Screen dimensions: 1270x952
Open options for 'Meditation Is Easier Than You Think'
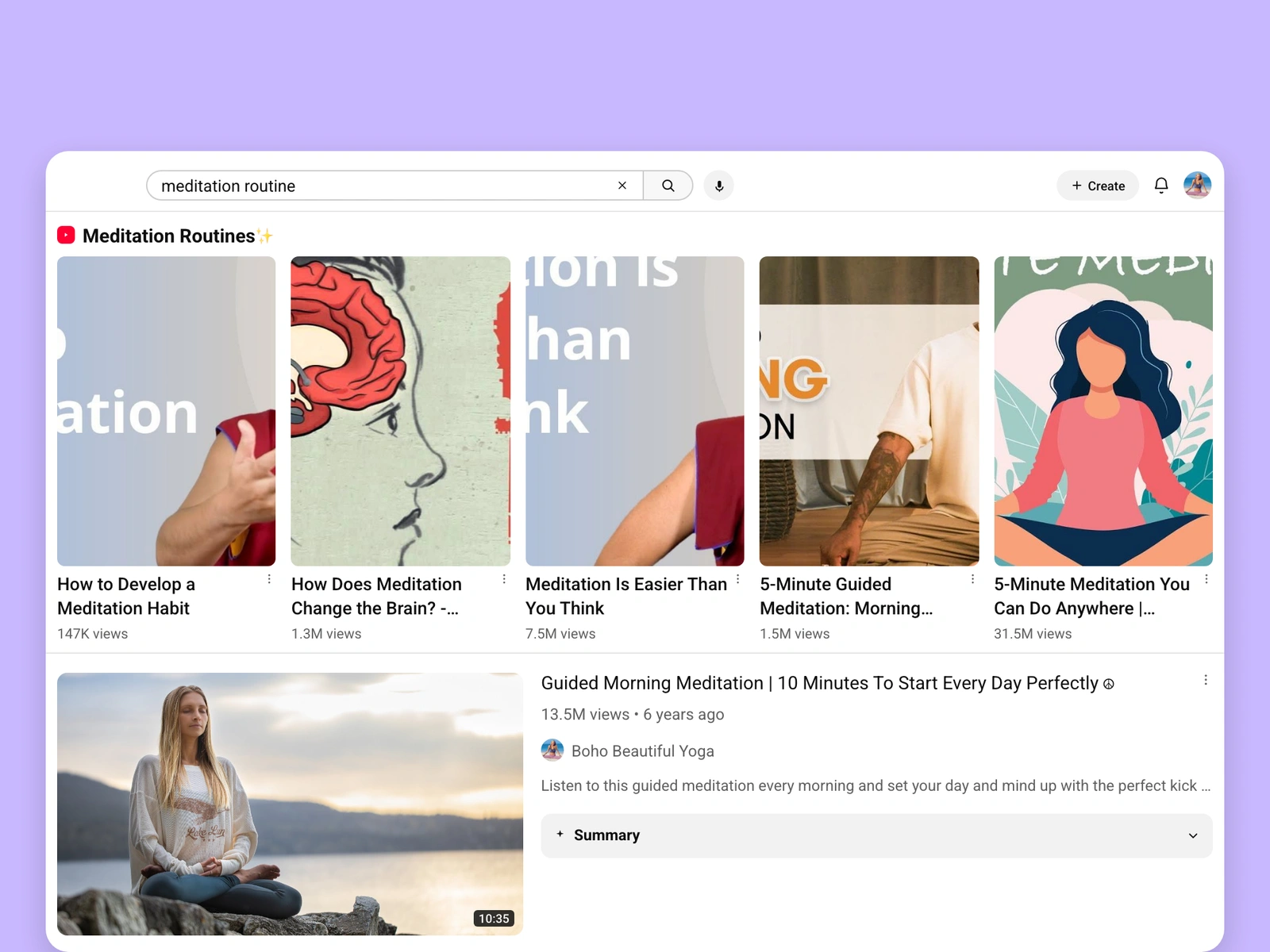click(x=738, y=579)
